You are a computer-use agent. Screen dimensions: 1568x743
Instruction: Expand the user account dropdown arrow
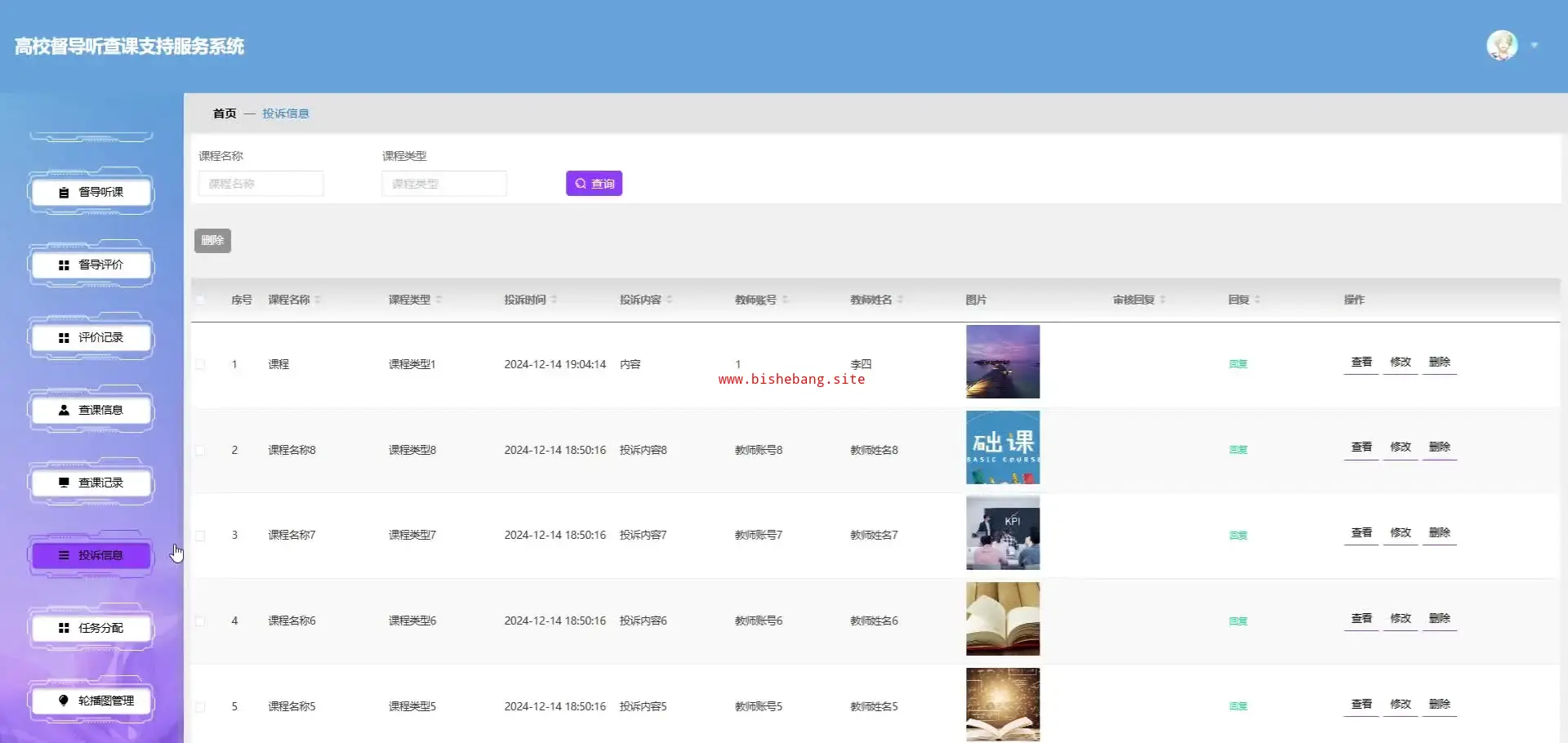pyautogui.click(x=1535, y=46)
